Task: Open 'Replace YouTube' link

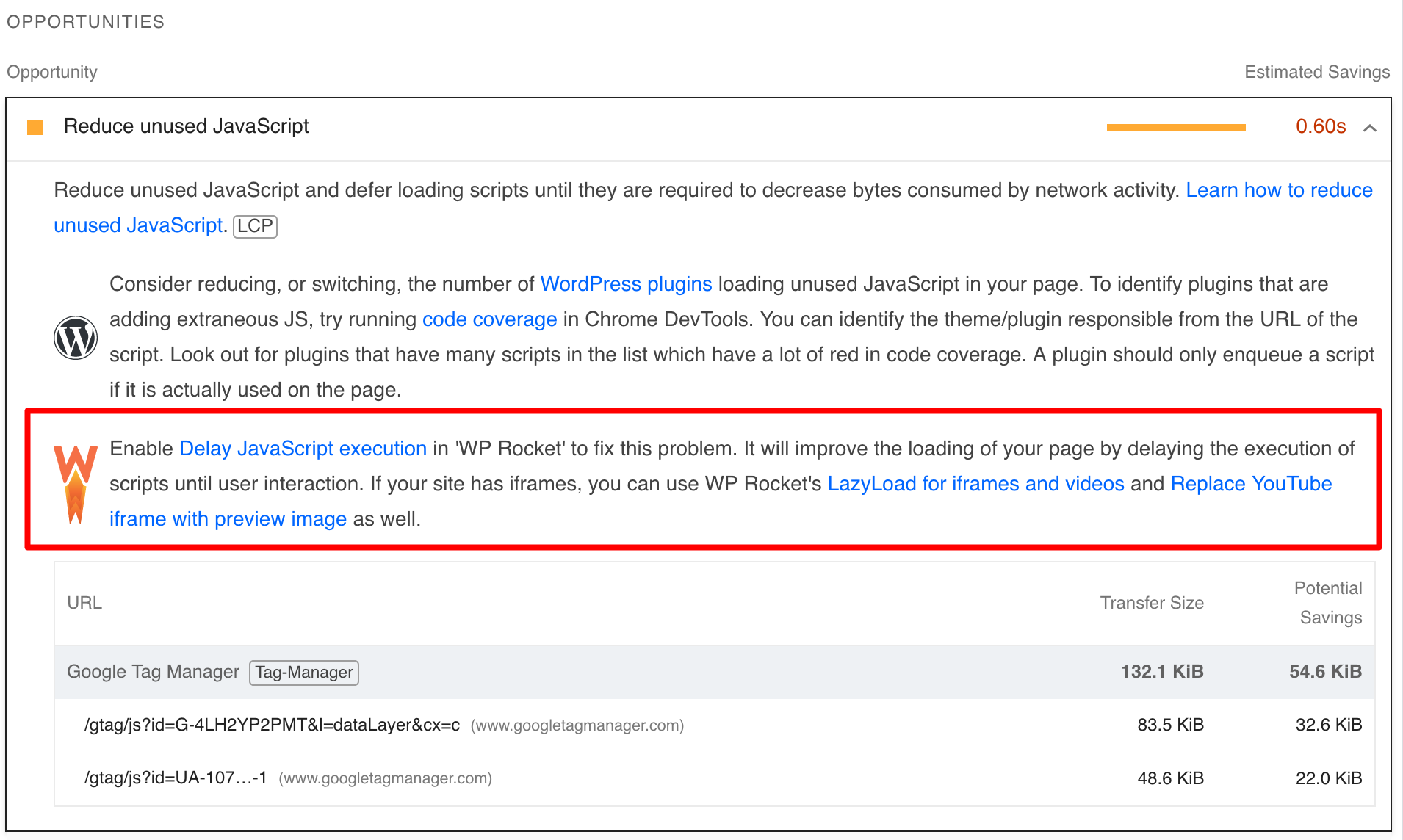Action: (x=1251, y=484)
